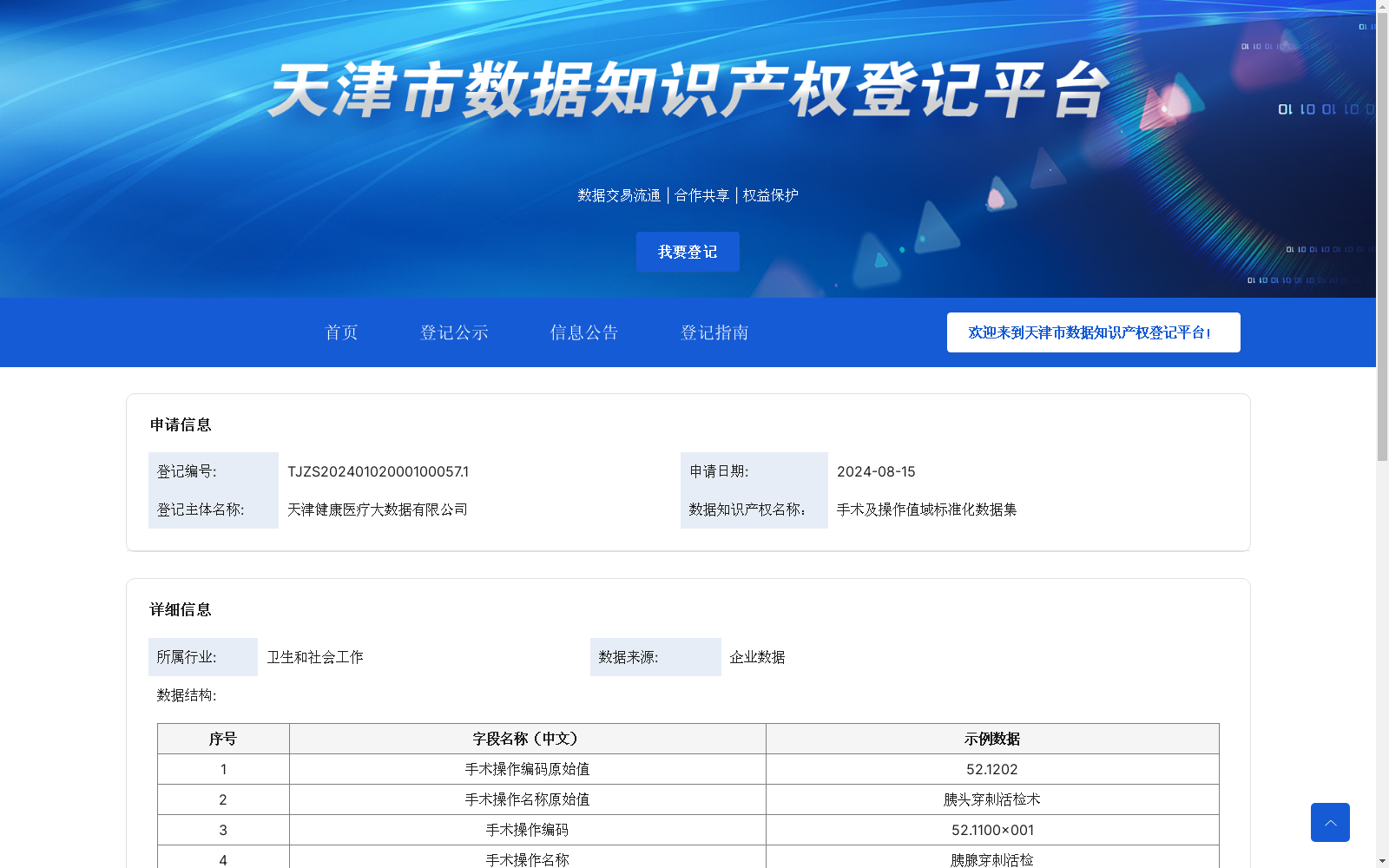Open the 登记公示 navigation tab
Image resolution: width=1389 pixels, height=868 pixels.
tap(454, 332)
